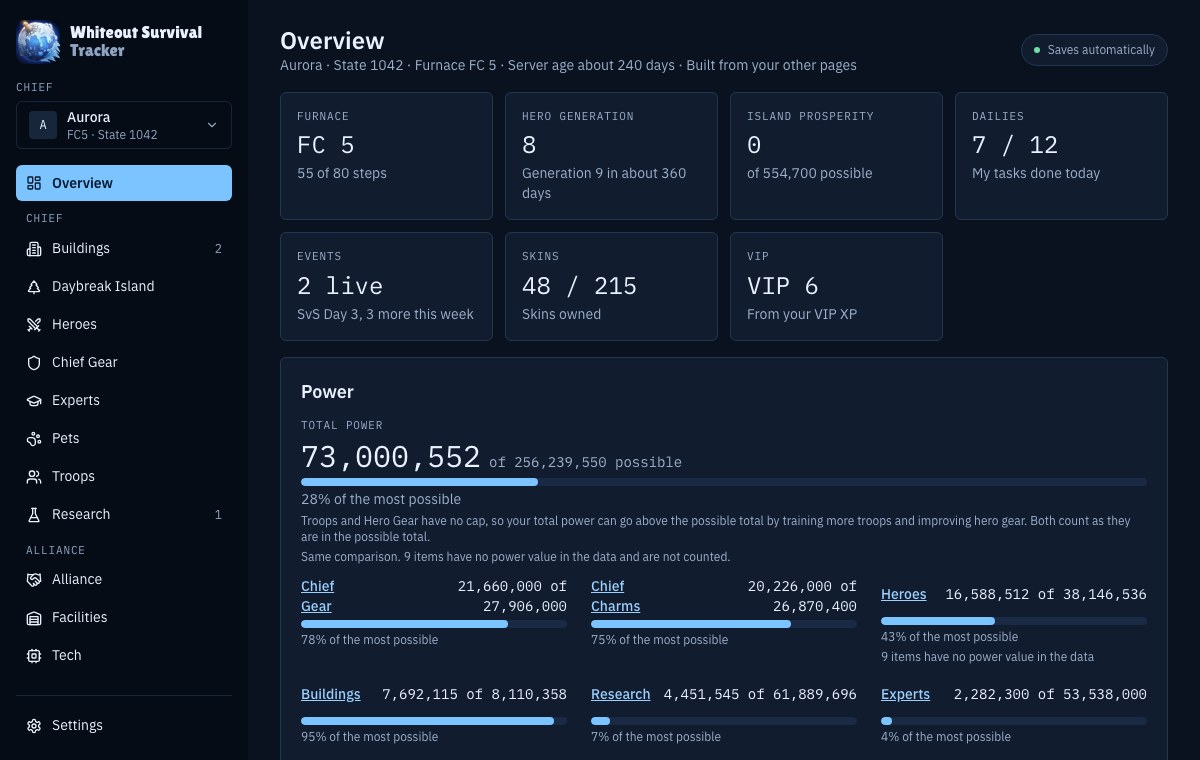Open the Heroes page in the sidebar

pyautogui.click(x=124, y=324)
